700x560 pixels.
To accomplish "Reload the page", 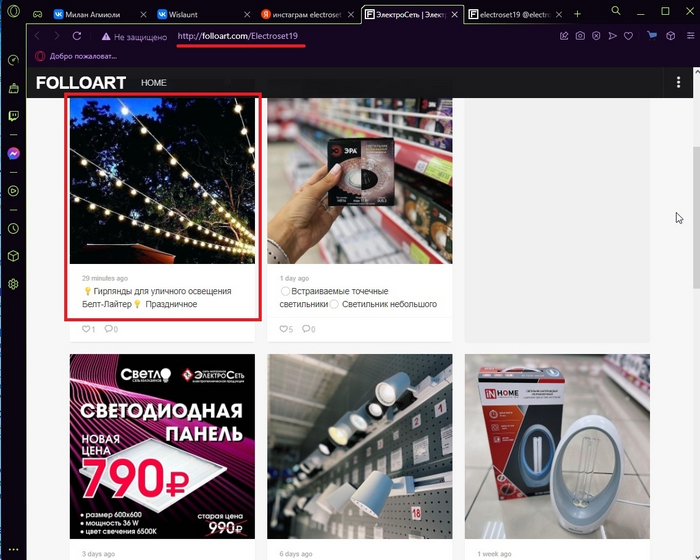I will tap(77, 36).
